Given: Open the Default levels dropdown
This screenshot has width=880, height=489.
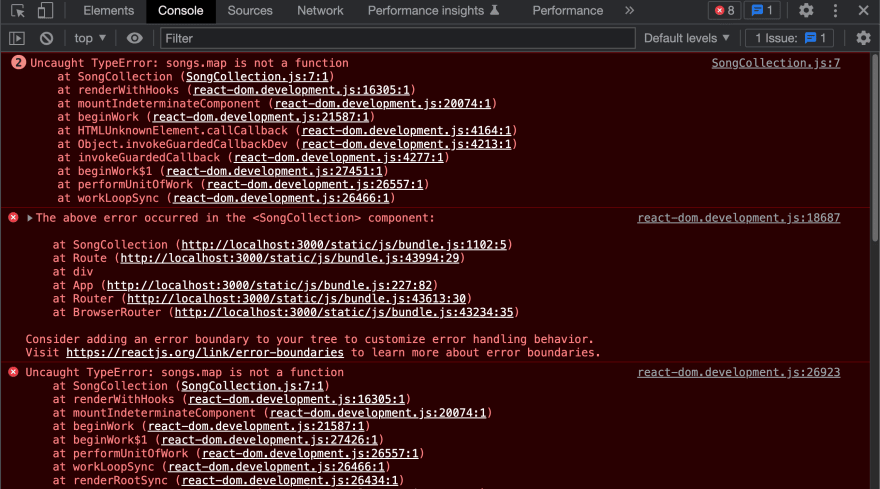Looking at the screenshot, I should click(x=686, y=38).
